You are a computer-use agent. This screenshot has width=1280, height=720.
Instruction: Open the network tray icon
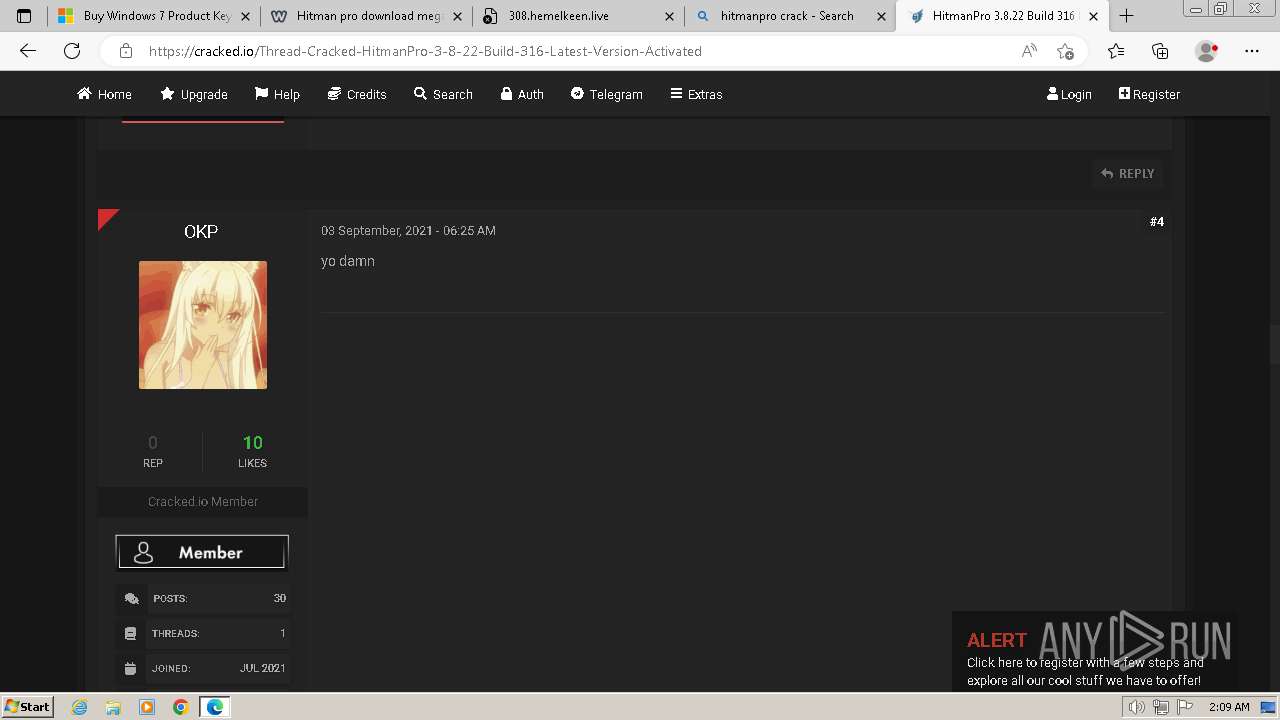pos(1161,707)
